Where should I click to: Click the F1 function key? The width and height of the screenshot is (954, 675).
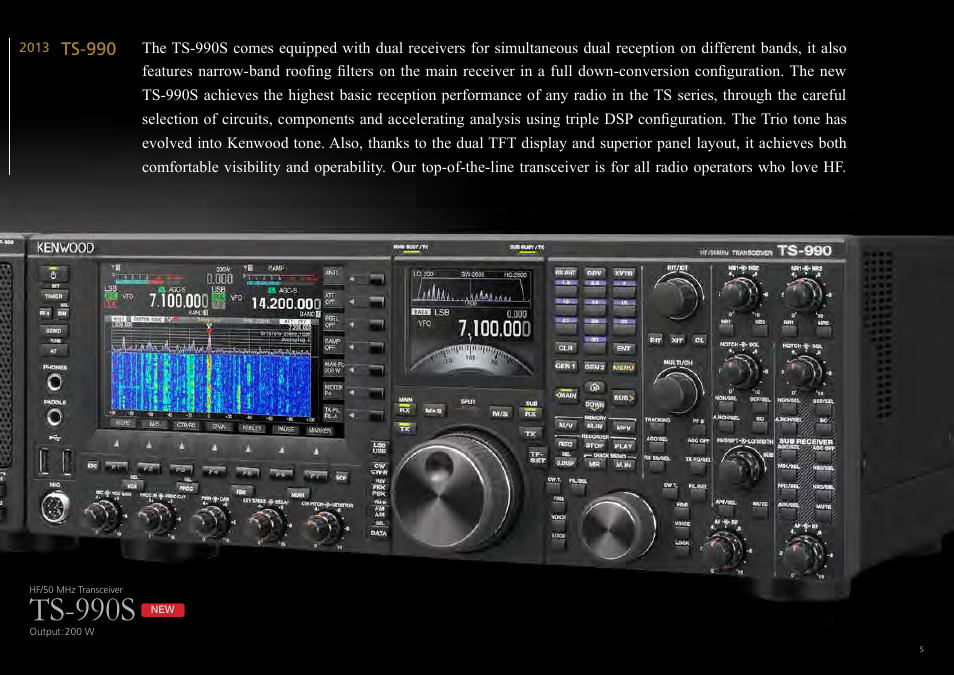116,467
